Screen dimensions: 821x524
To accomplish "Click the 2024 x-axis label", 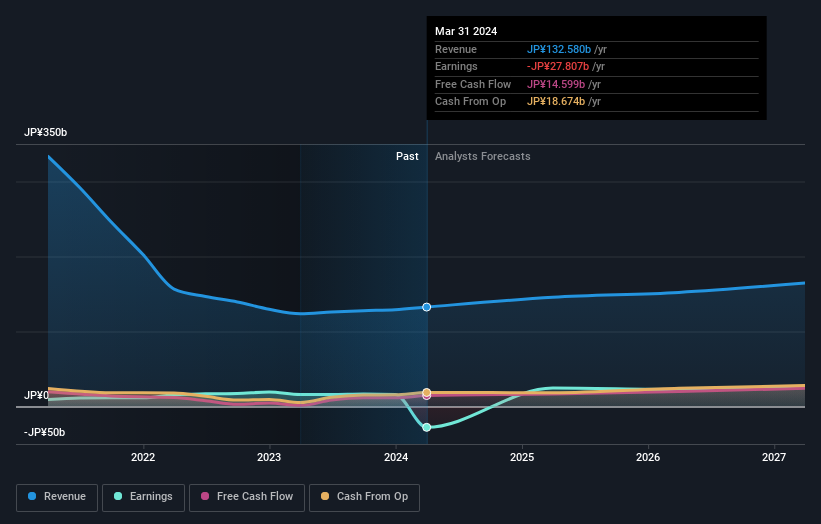I will tap(396, 457).
